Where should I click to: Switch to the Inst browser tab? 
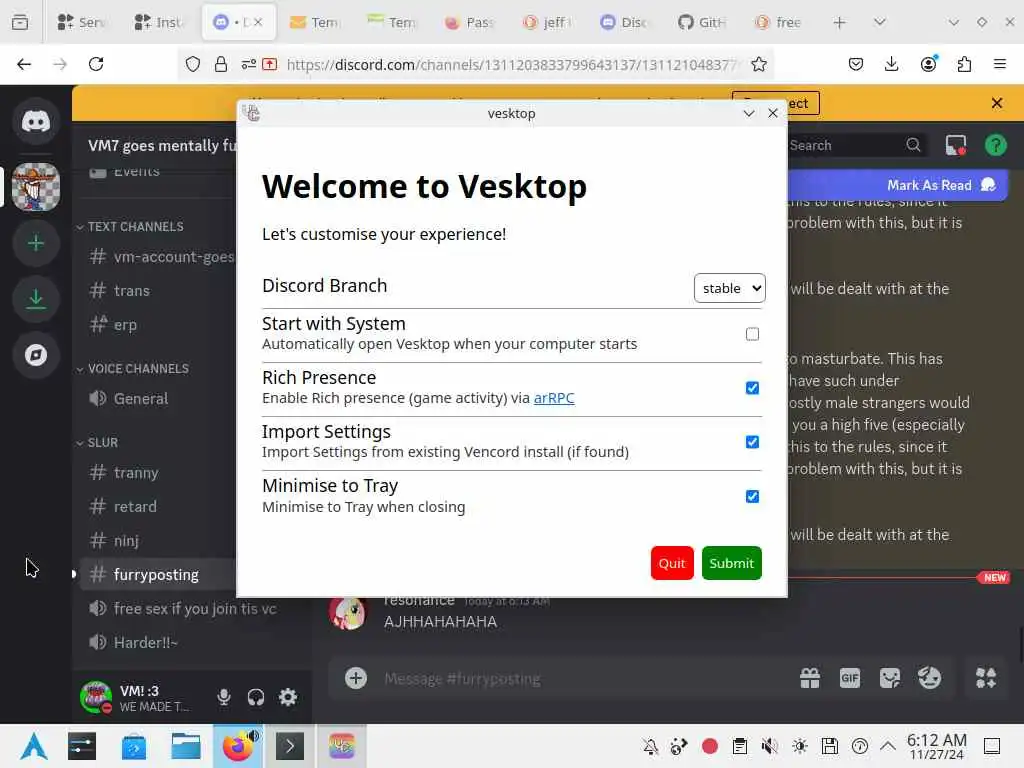click(x=159, y=22)
